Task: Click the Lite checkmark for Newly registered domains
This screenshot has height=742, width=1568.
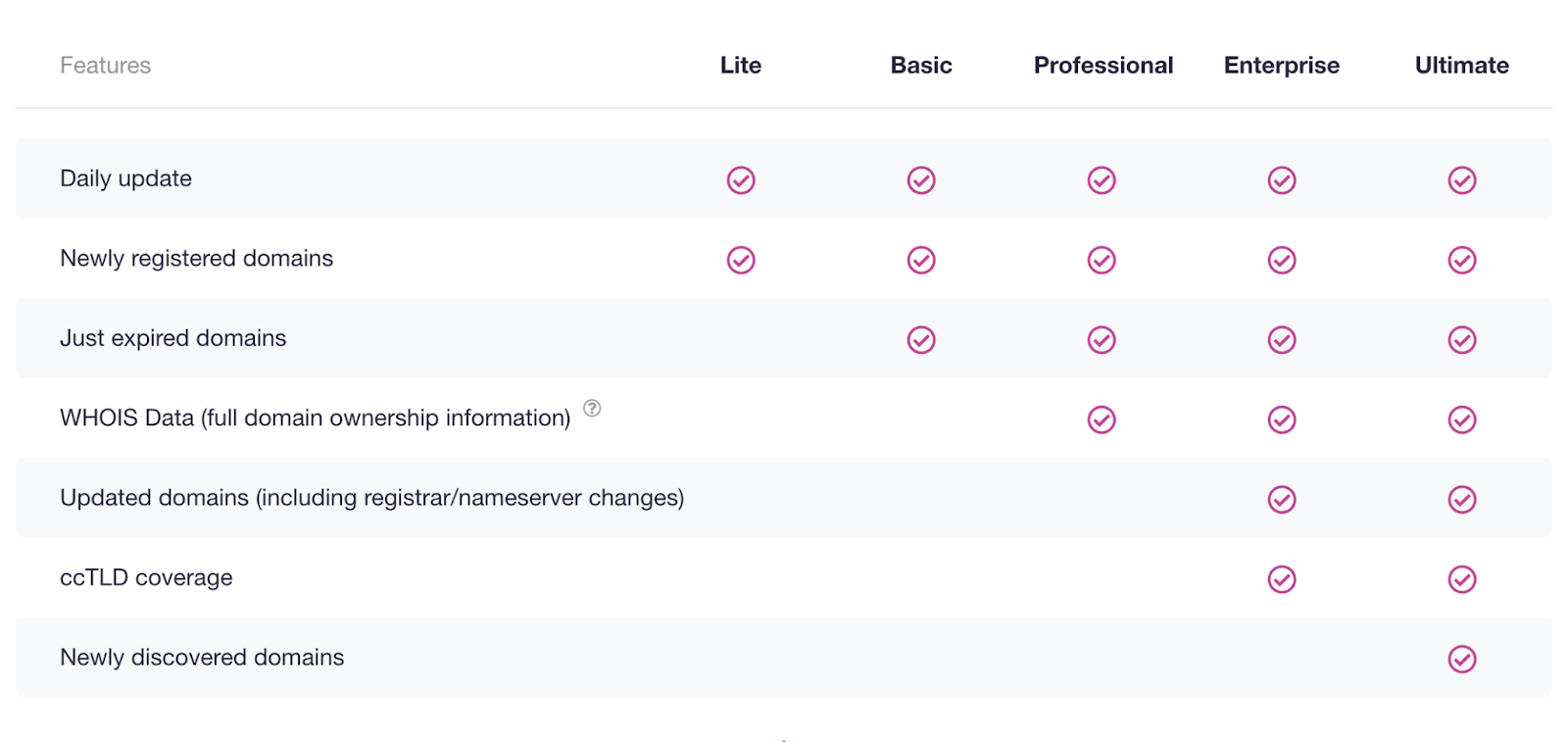Action: [x=741, y=260]
